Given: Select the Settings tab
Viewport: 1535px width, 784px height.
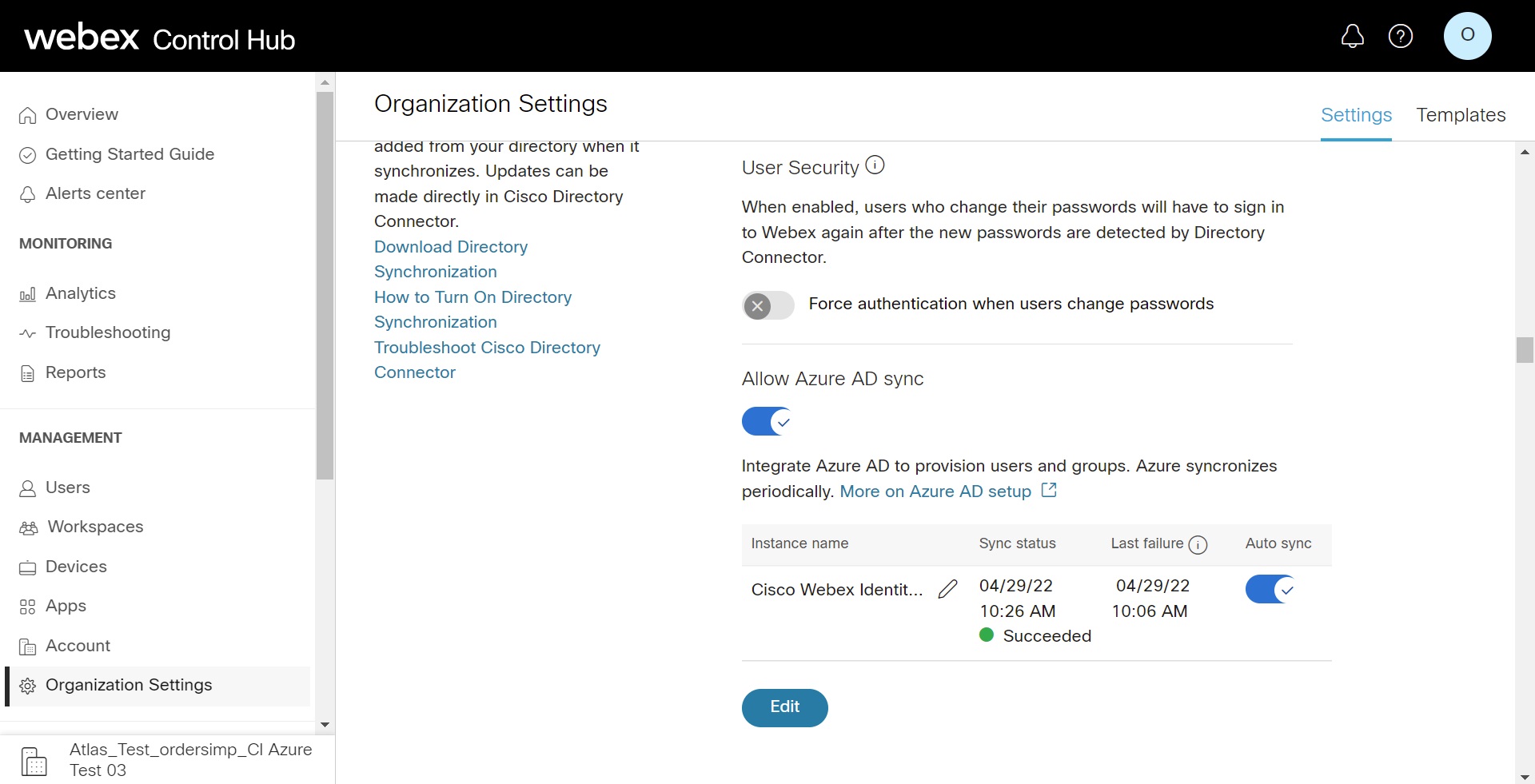Looking at the screenshot, I should [1356, 115].
